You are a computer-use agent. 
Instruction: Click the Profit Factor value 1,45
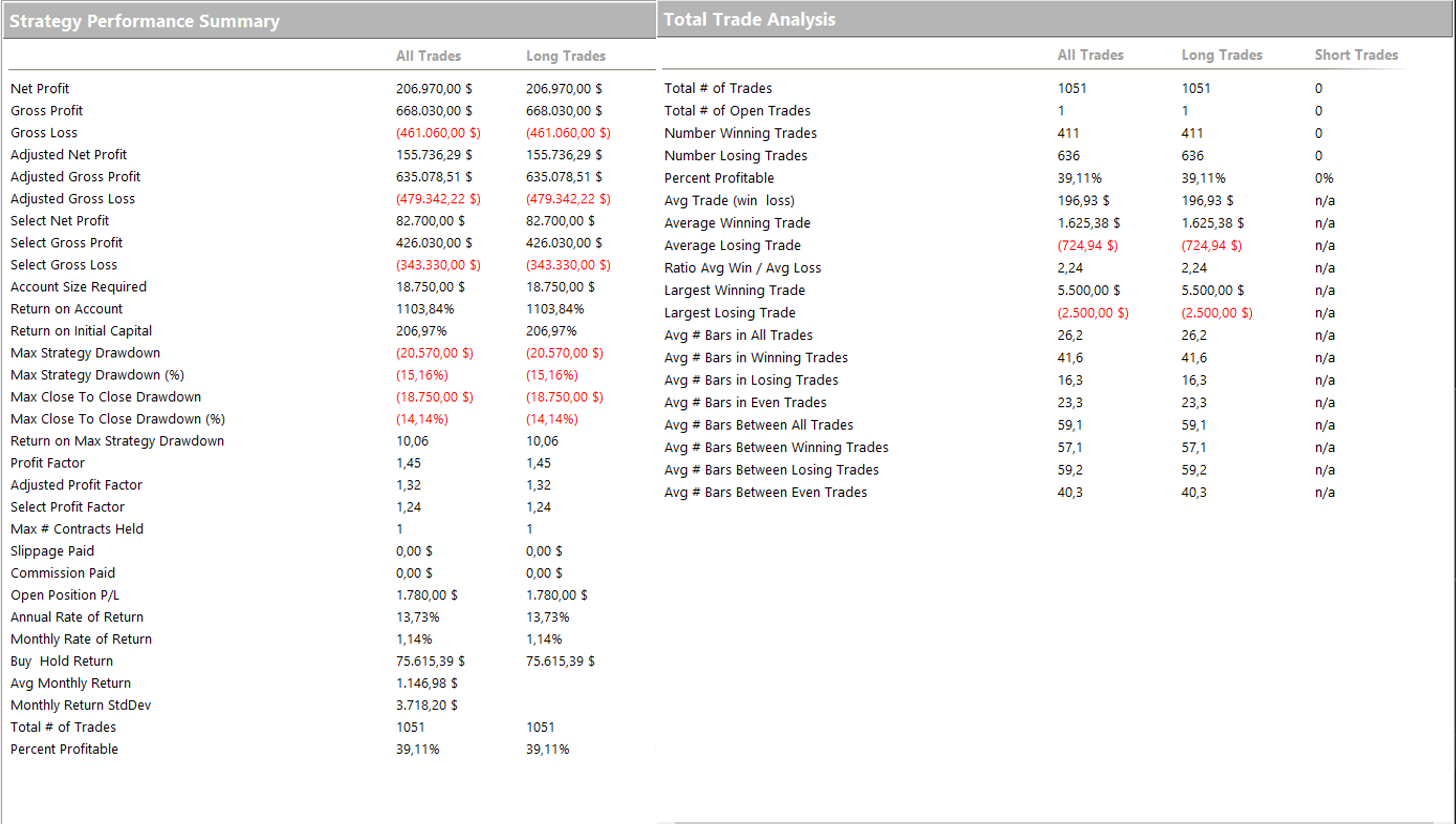(x=408, y=462)
